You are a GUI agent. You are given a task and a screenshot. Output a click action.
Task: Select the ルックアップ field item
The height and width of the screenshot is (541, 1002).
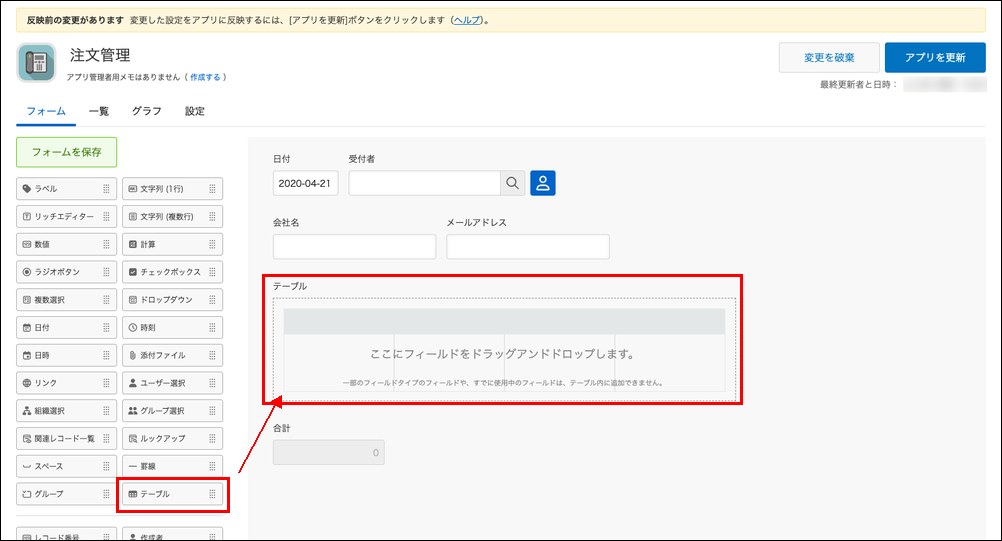tap(173, 439)
